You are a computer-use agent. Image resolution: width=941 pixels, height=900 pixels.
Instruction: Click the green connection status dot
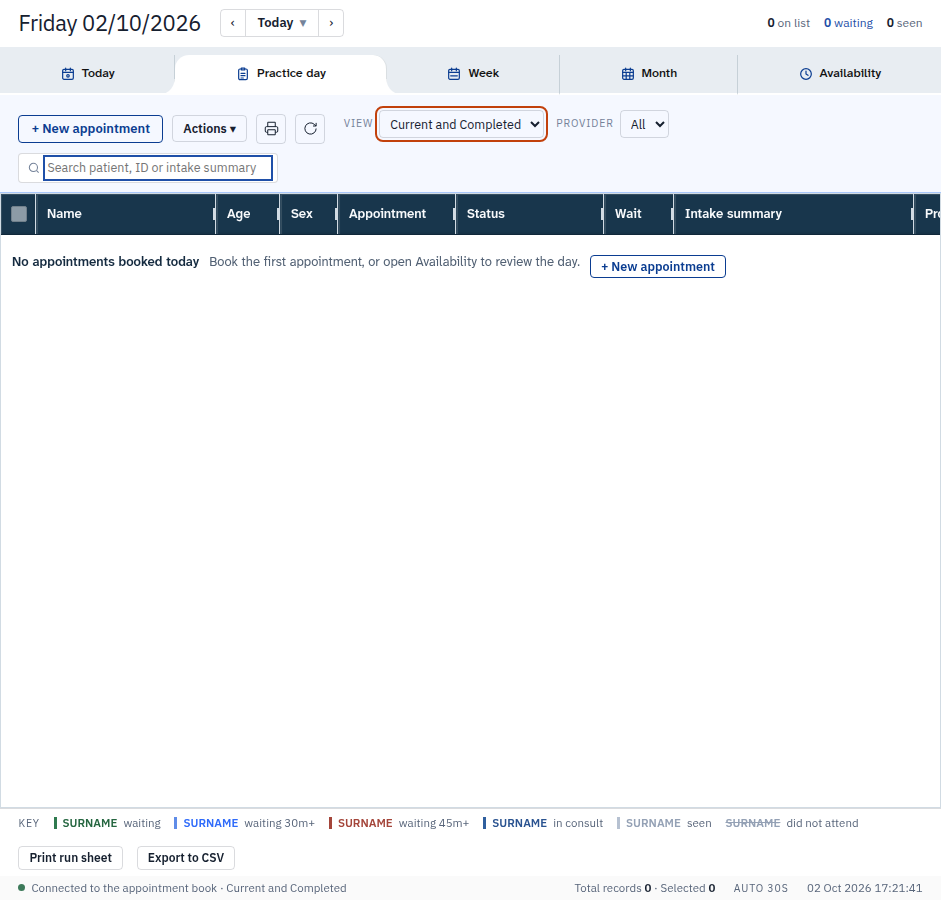point(22,887)
